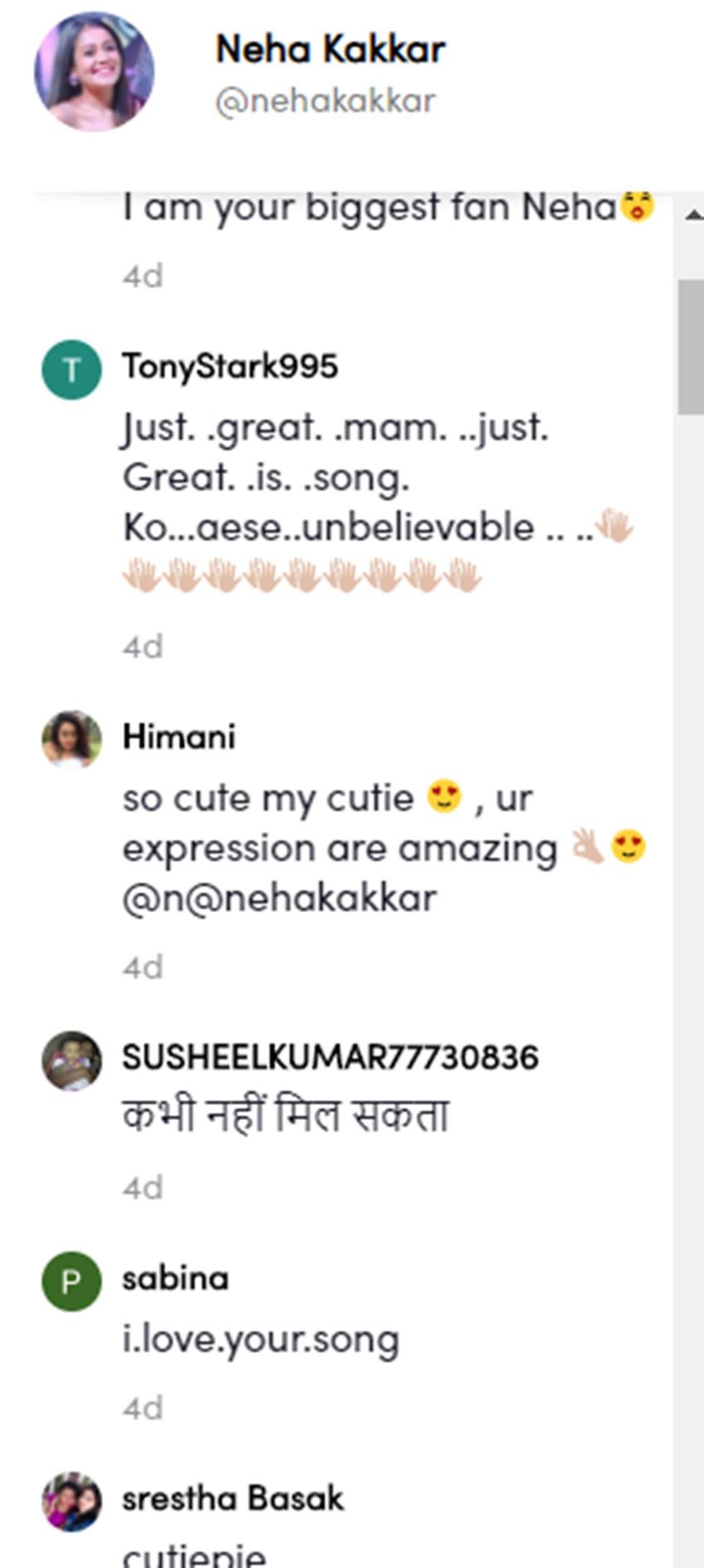
Task: Click the 4d timestamp under TonyStark995's comment
Action: click(142, 647)
